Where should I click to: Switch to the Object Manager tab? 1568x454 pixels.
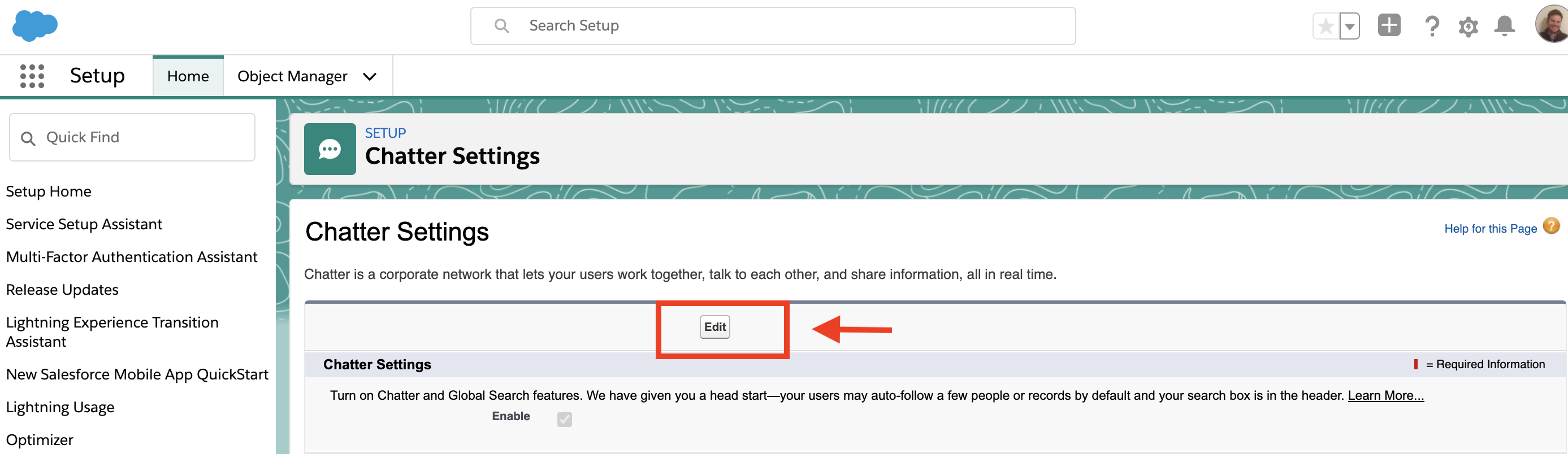click(292, 76)
